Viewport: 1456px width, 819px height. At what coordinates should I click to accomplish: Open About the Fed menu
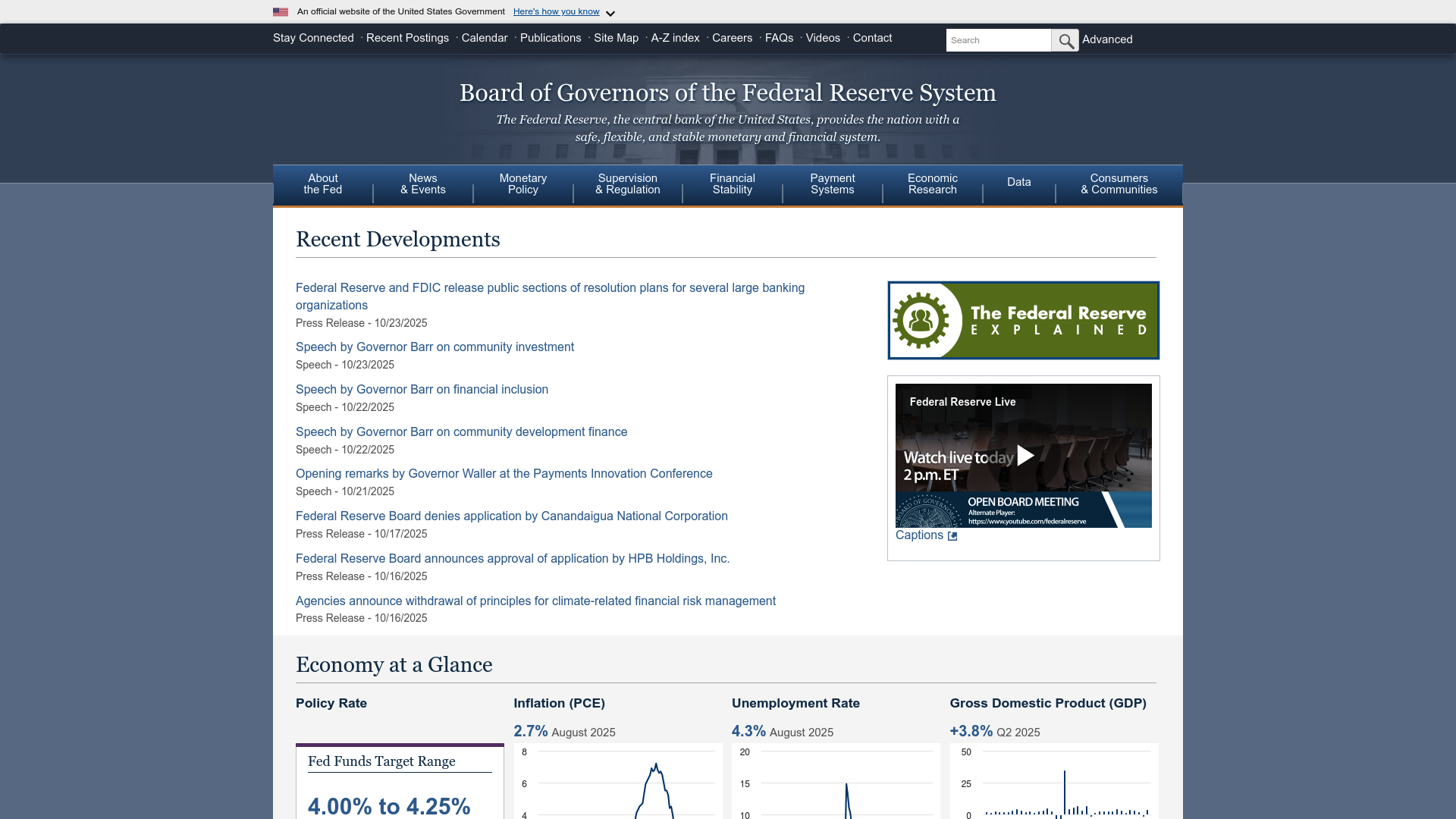323,184
